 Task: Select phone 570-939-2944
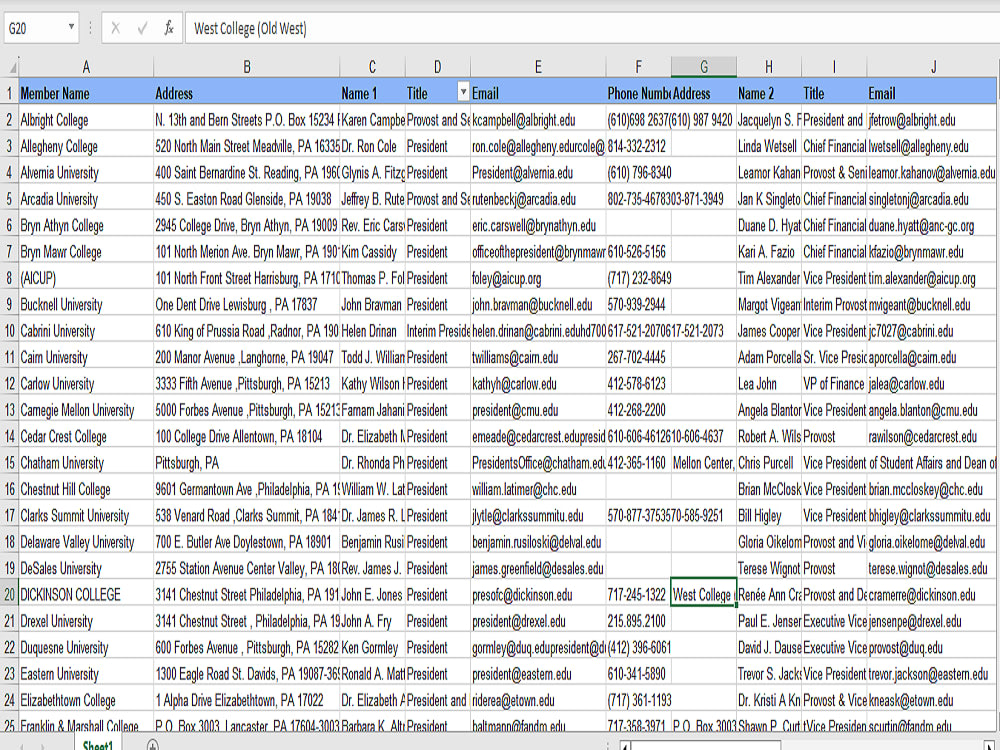pyautogui.click(x=638, y=304)
